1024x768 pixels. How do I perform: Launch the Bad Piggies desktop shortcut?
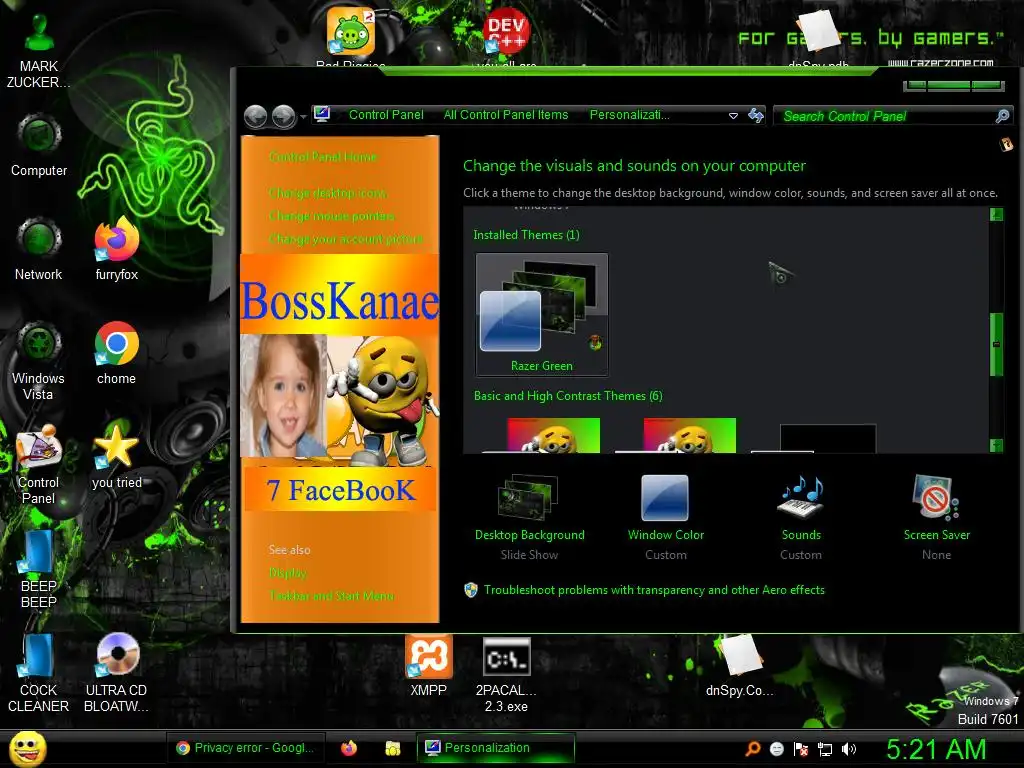click(351, 36)
